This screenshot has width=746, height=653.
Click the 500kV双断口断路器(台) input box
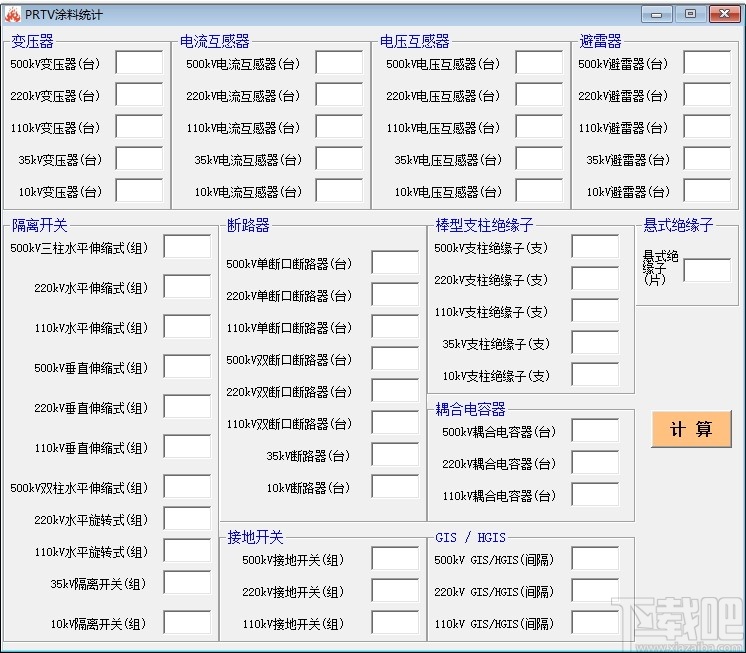[x=395, y=359]
